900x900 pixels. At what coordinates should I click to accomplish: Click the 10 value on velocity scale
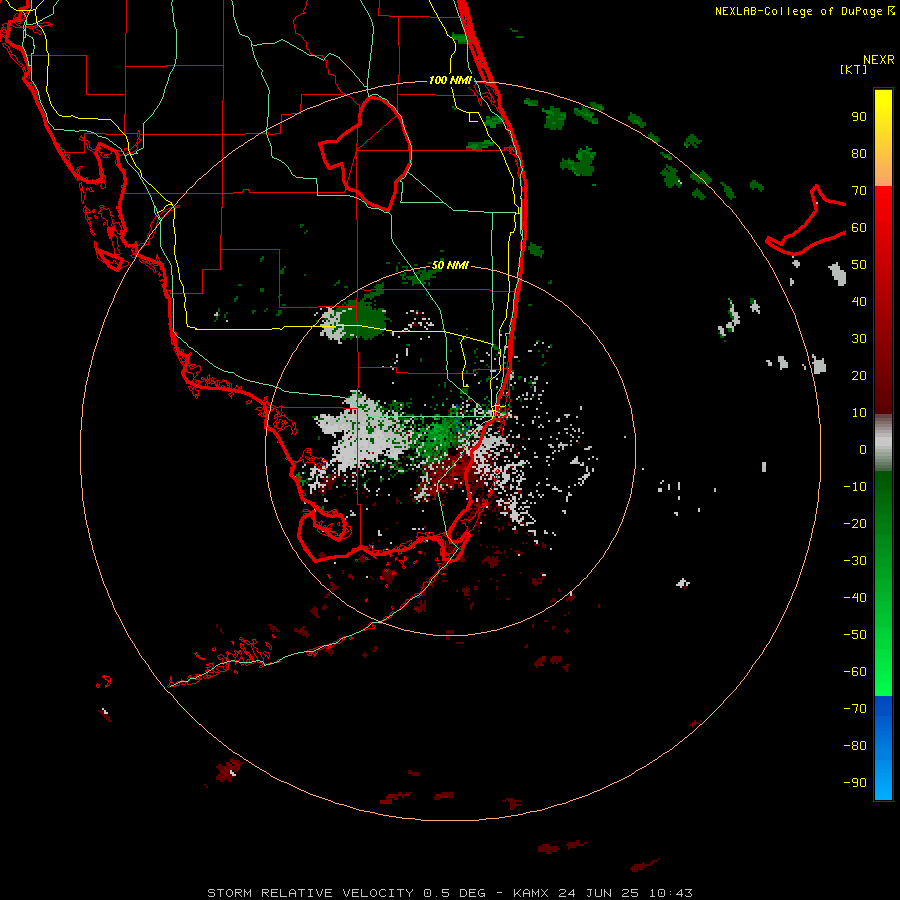859,413
